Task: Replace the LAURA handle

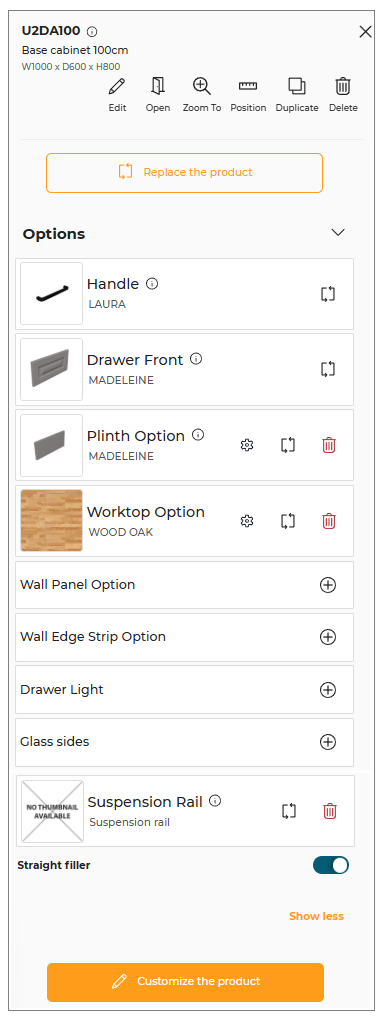Action: pos(328,294)
